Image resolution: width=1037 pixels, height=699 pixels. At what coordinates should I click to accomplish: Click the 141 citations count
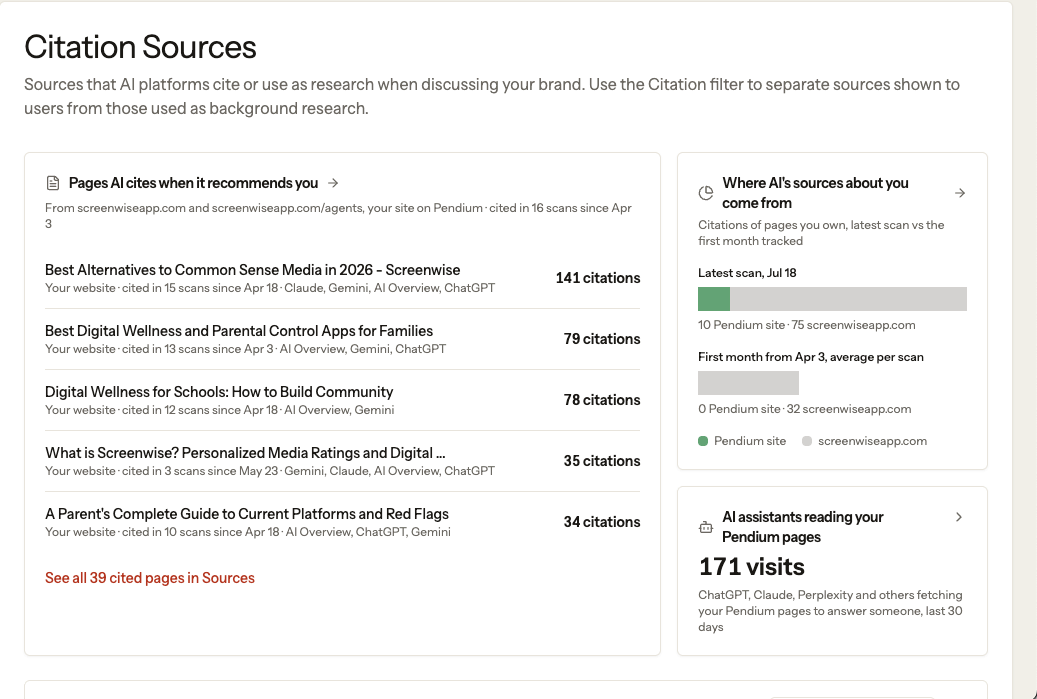[598, 278]
